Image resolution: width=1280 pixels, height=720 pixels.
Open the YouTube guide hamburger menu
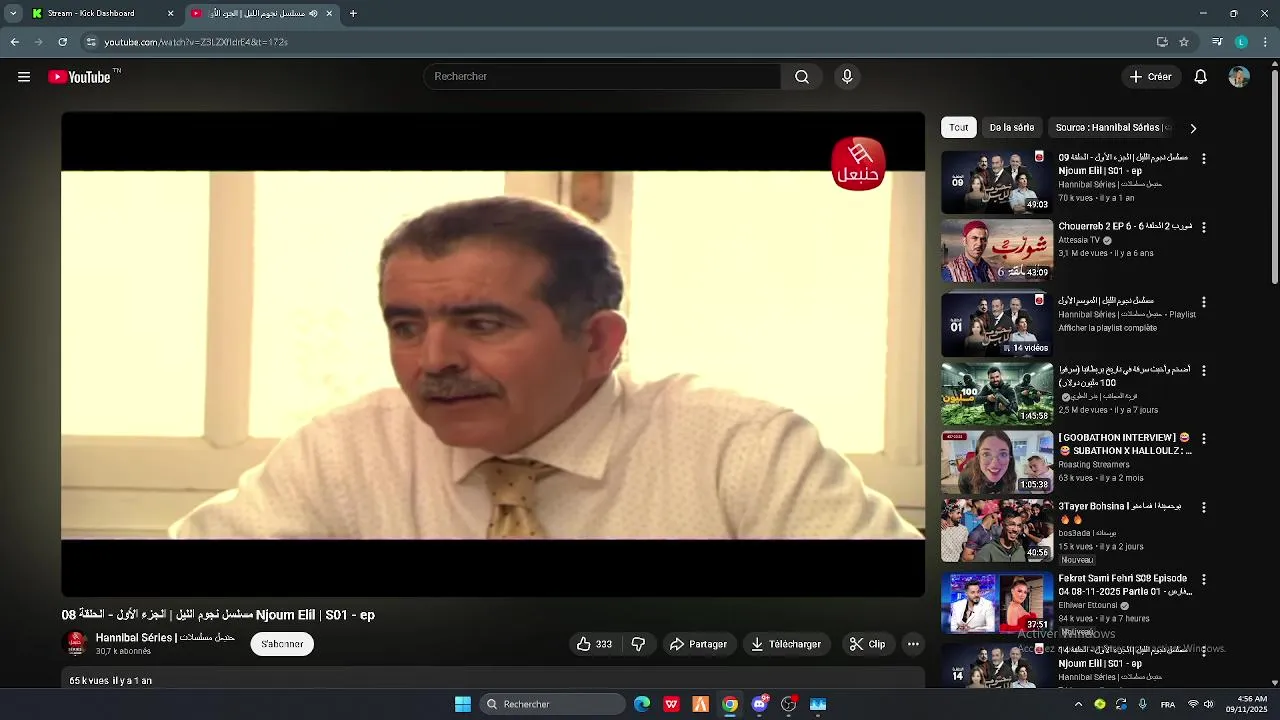24,77
